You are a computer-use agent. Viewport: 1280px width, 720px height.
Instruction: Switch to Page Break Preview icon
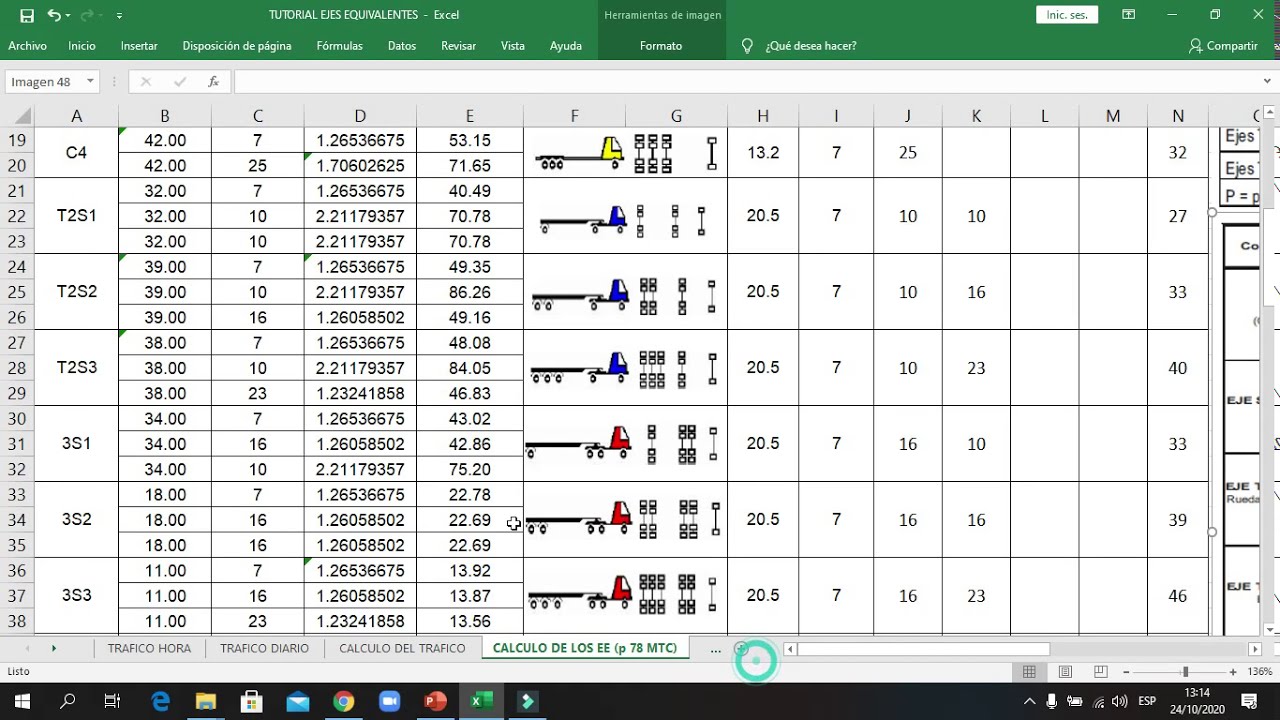pos(1101,672)
